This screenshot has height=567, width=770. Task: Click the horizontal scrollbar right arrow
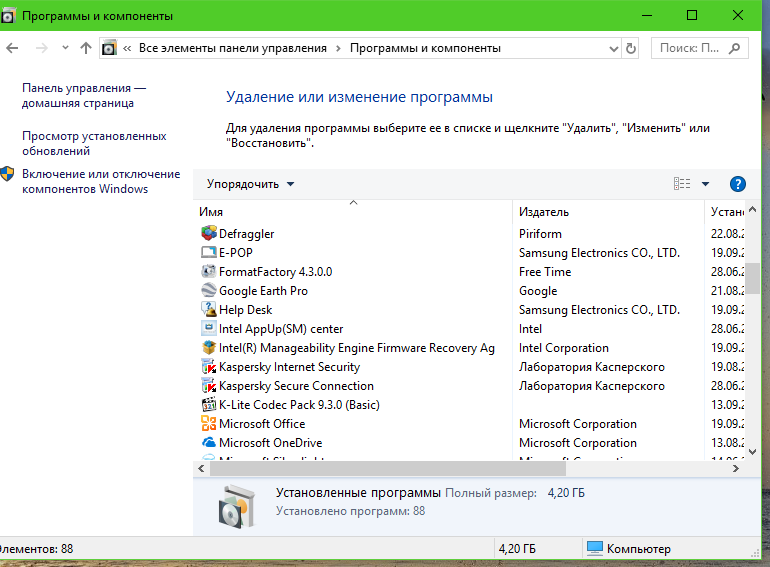[736, 468]
